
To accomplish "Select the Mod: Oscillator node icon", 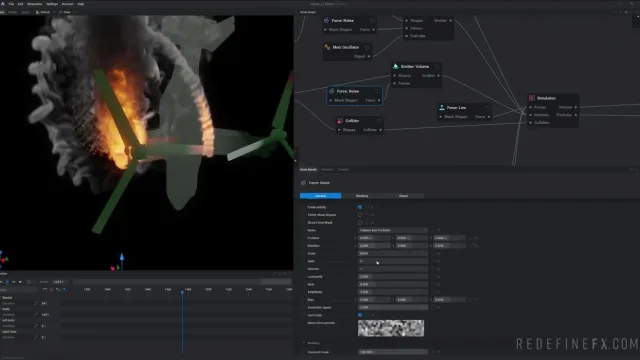I will point(327,47).
